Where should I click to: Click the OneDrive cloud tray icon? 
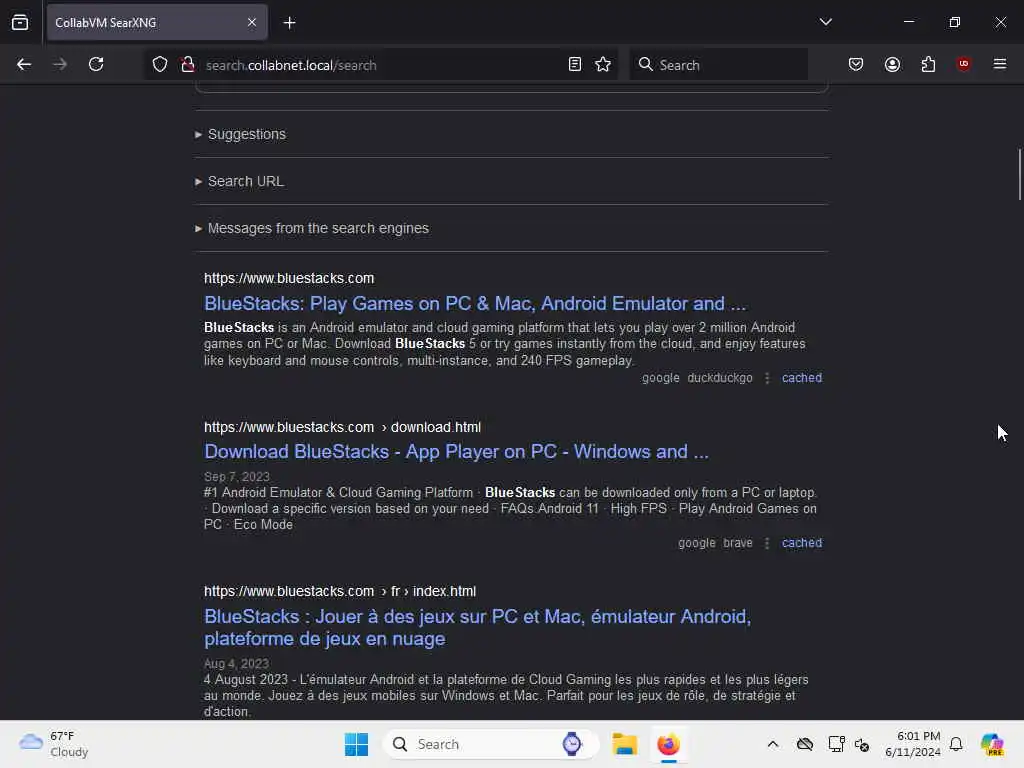pos(805,744)
